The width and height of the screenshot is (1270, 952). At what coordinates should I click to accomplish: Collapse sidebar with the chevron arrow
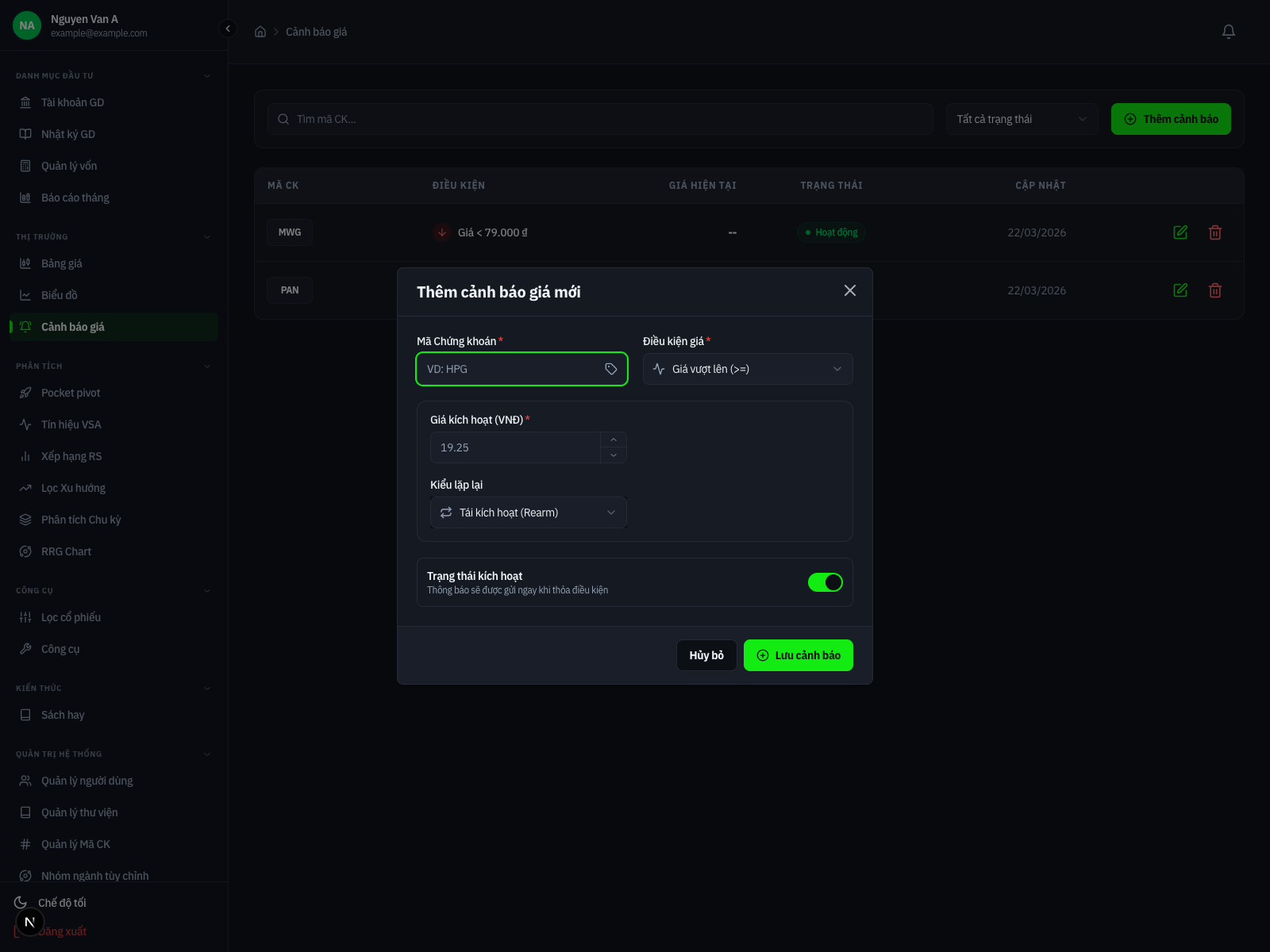click(x=228, y=29)
